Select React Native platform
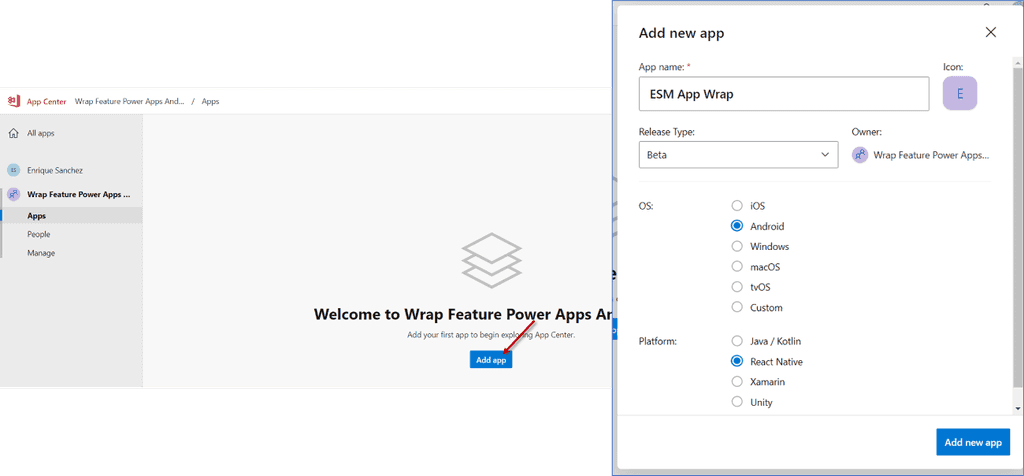 737,361
